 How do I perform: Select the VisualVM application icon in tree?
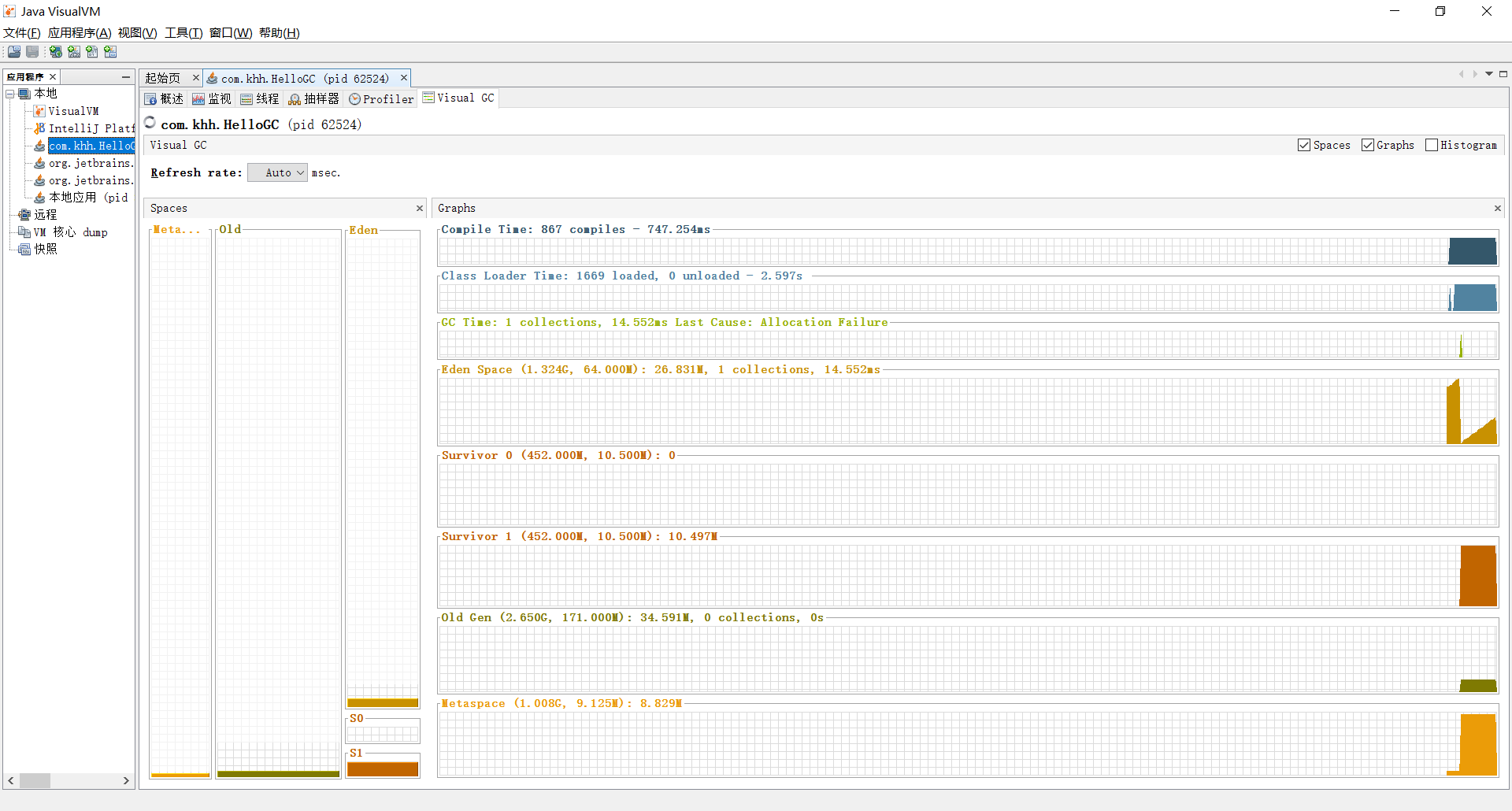pos(39,111)
